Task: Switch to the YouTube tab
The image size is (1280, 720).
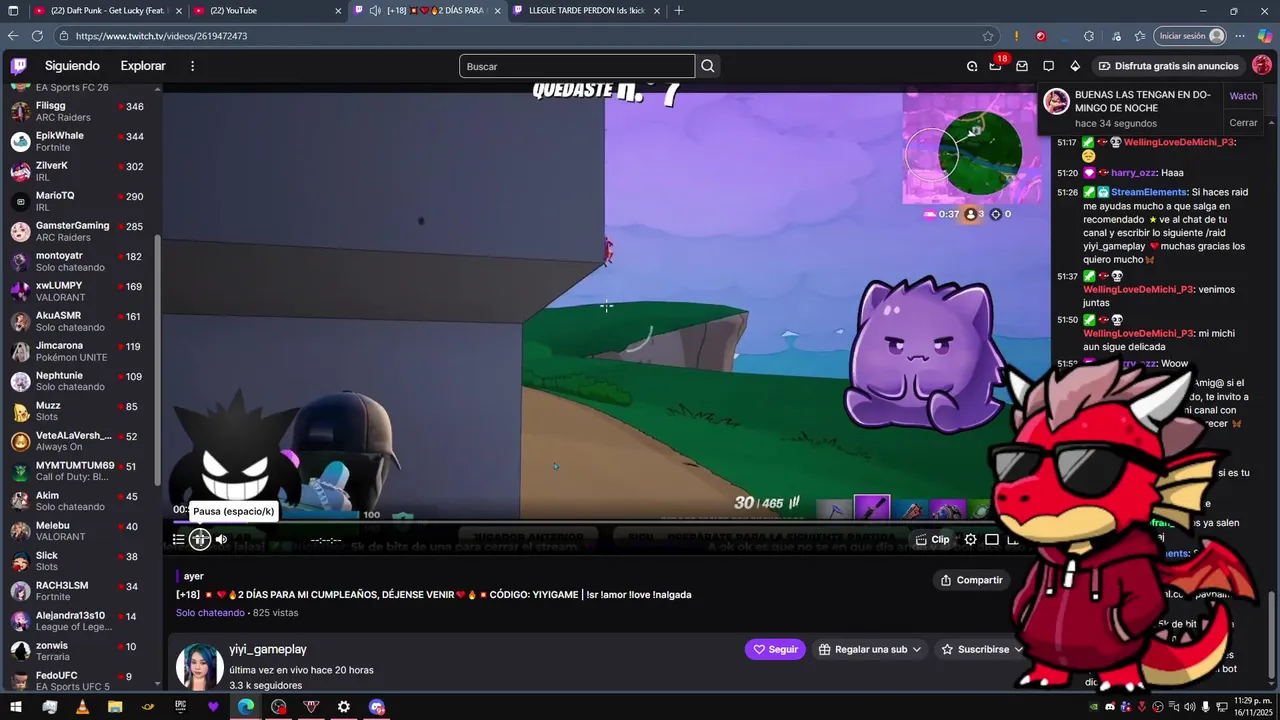Action: (266, 11)
